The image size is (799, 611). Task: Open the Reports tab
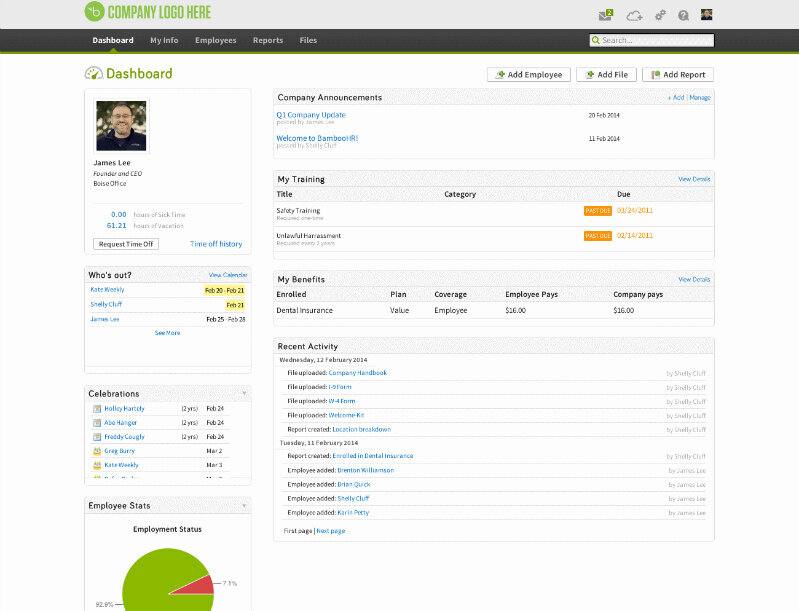(x=268, y=41)
